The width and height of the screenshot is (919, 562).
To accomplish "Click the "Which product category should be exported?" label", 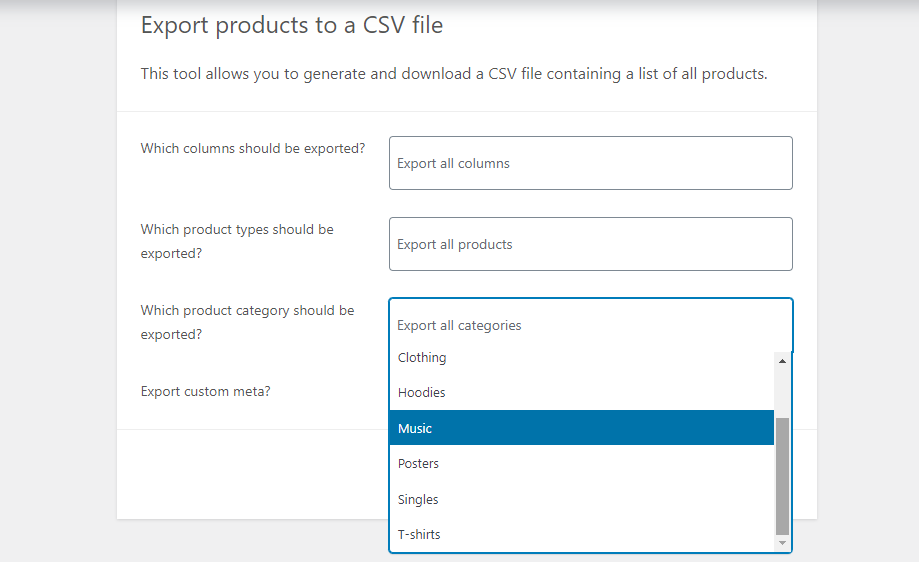I will click(x=247, y=322).
